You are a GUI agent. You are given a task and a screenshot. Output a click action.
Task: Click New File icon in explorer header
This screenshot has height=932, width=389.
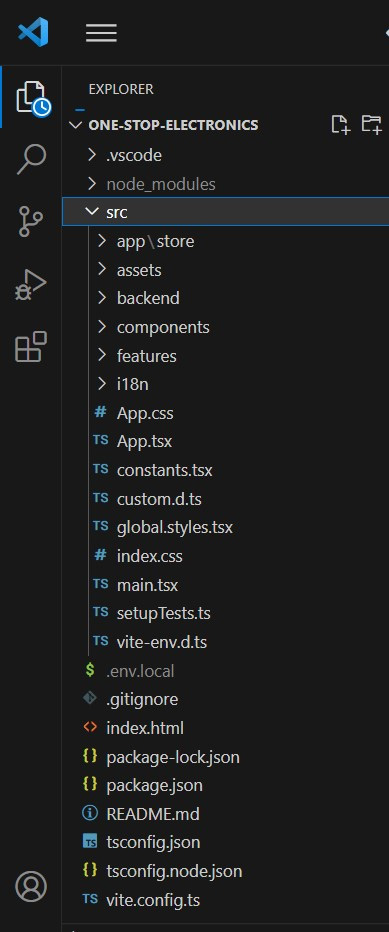pyautogui.click(x=340, y=125)
